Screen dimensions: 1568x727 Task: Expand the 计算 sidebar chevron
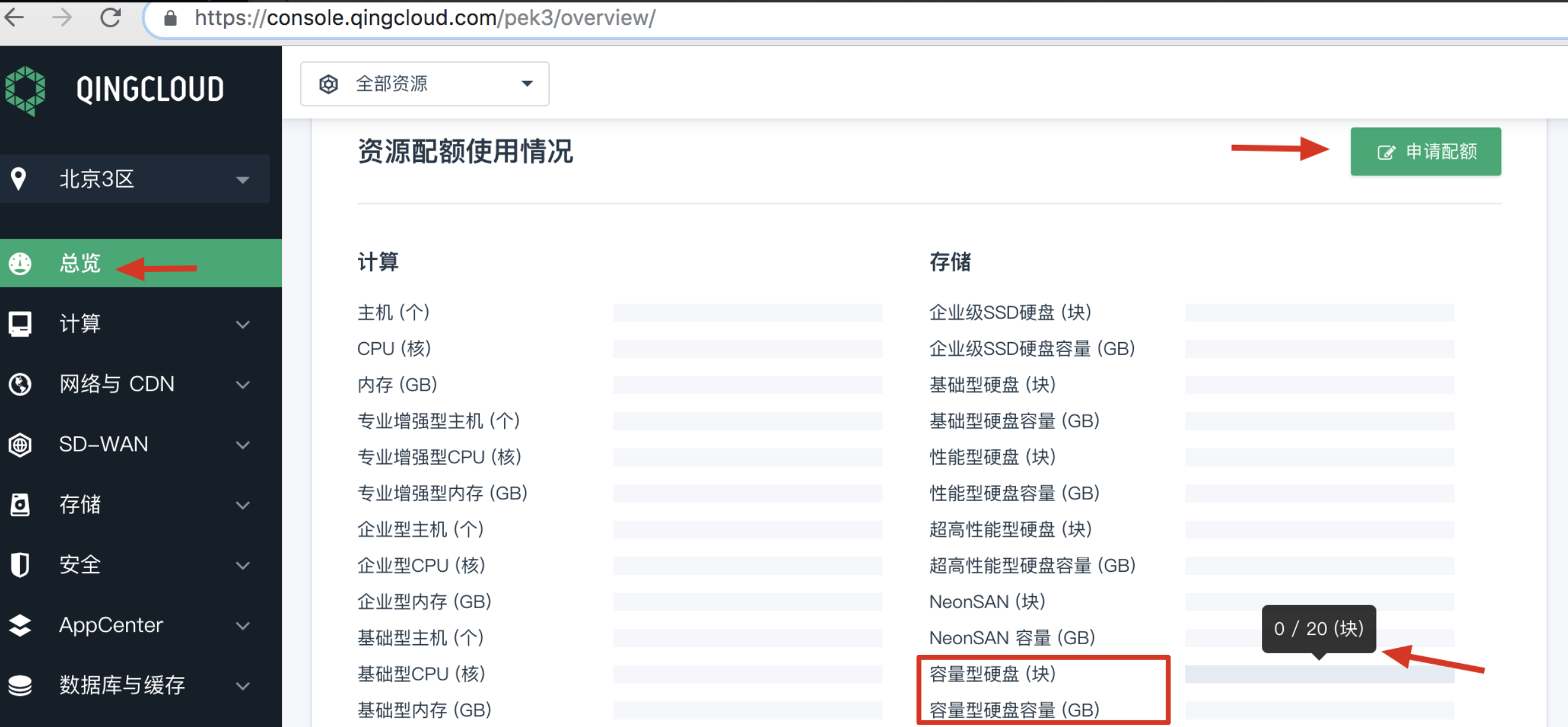tap(243, 325)
